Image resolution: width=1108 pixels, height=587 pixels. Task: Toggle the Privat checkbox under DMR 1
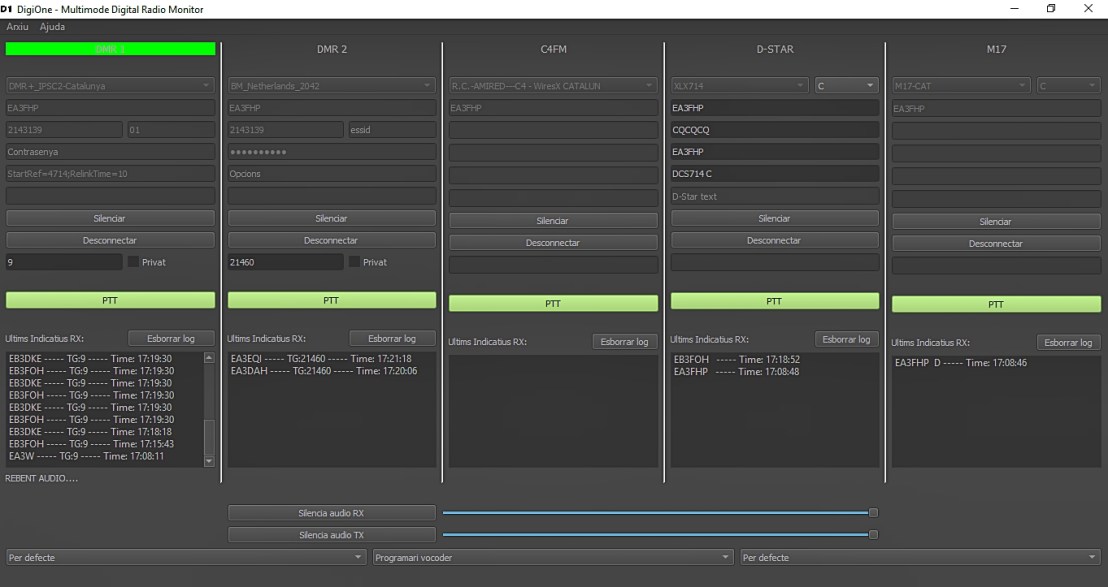tap(133, 262)
